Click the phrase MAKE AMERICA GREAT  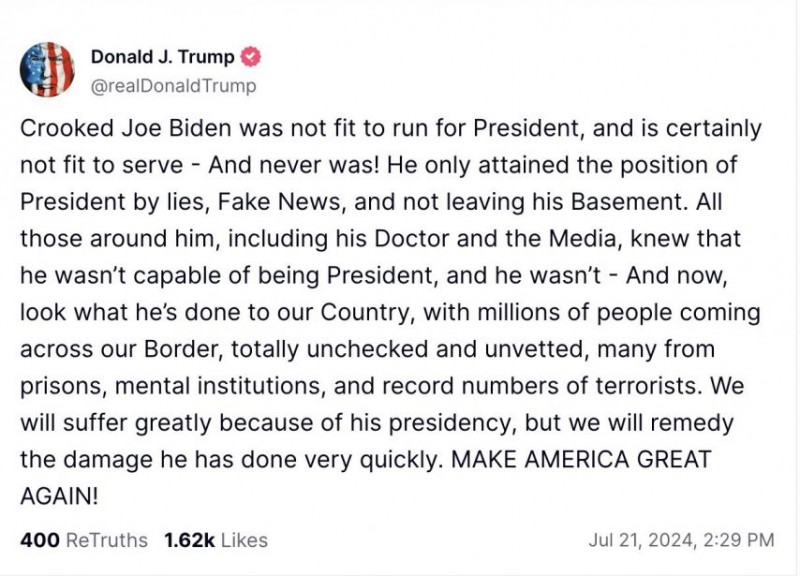[x=581, y=459]
